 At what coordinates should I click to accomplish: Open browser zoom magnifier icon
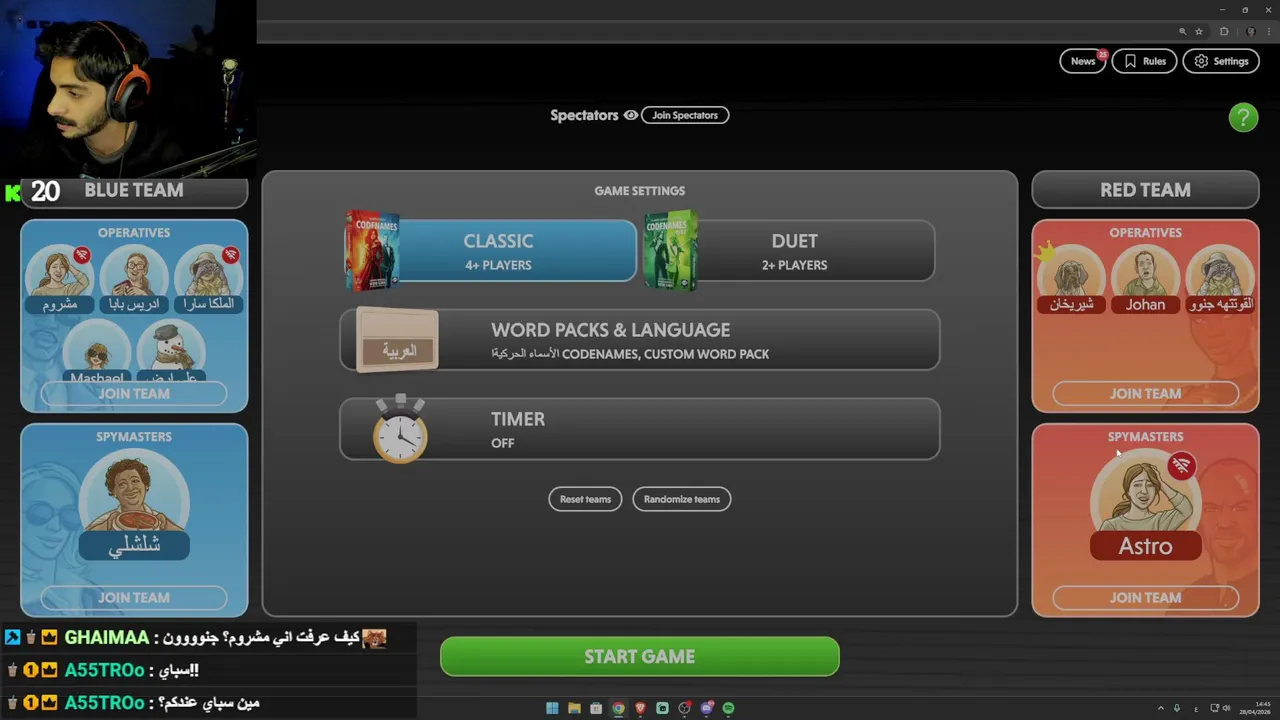tap(1182, 31)
